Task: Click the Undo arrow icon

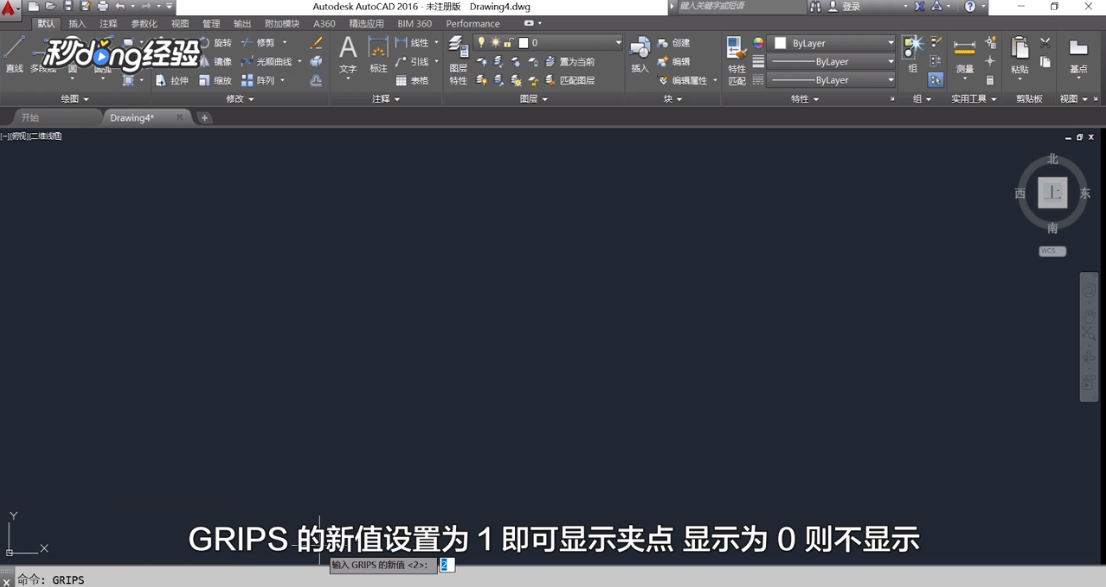Action: (x=120, y=6)
